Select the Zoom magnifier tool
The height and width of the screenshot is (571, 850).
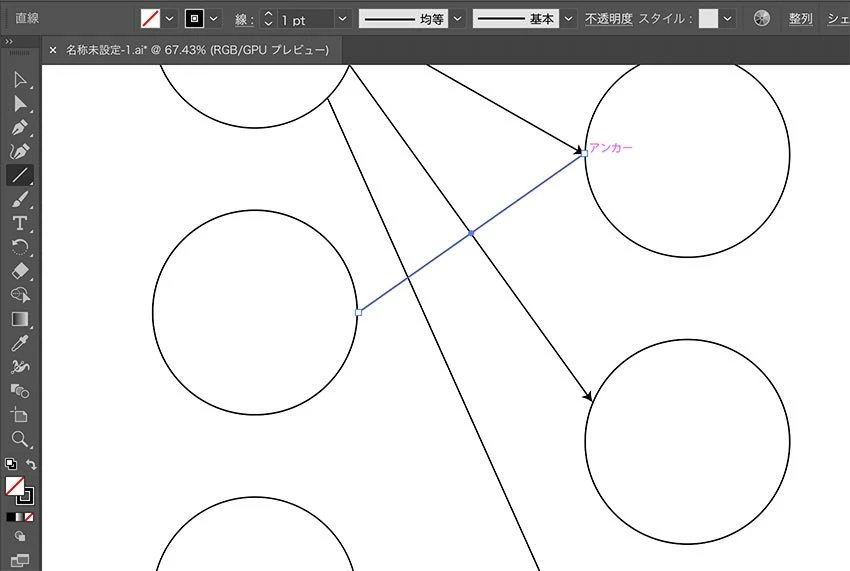(x=20, y=439)
